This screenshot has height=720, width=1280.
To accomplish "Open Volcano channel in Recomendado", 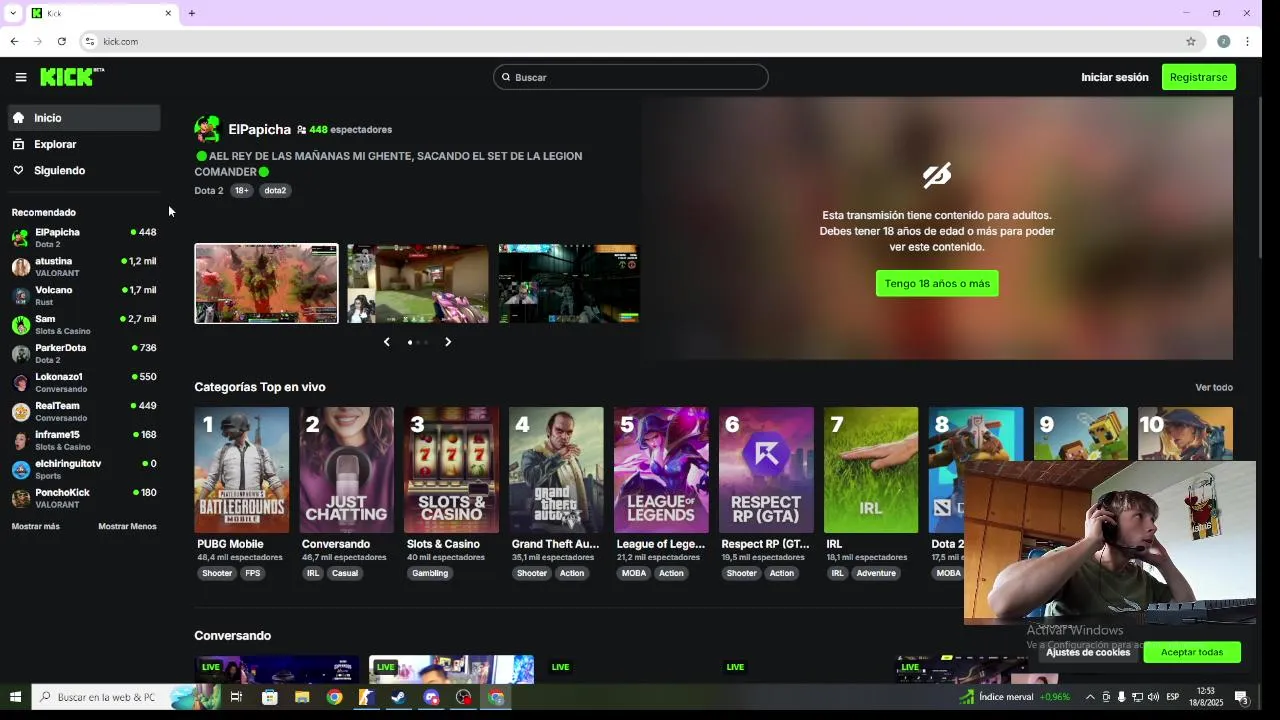I will (84, 295).
